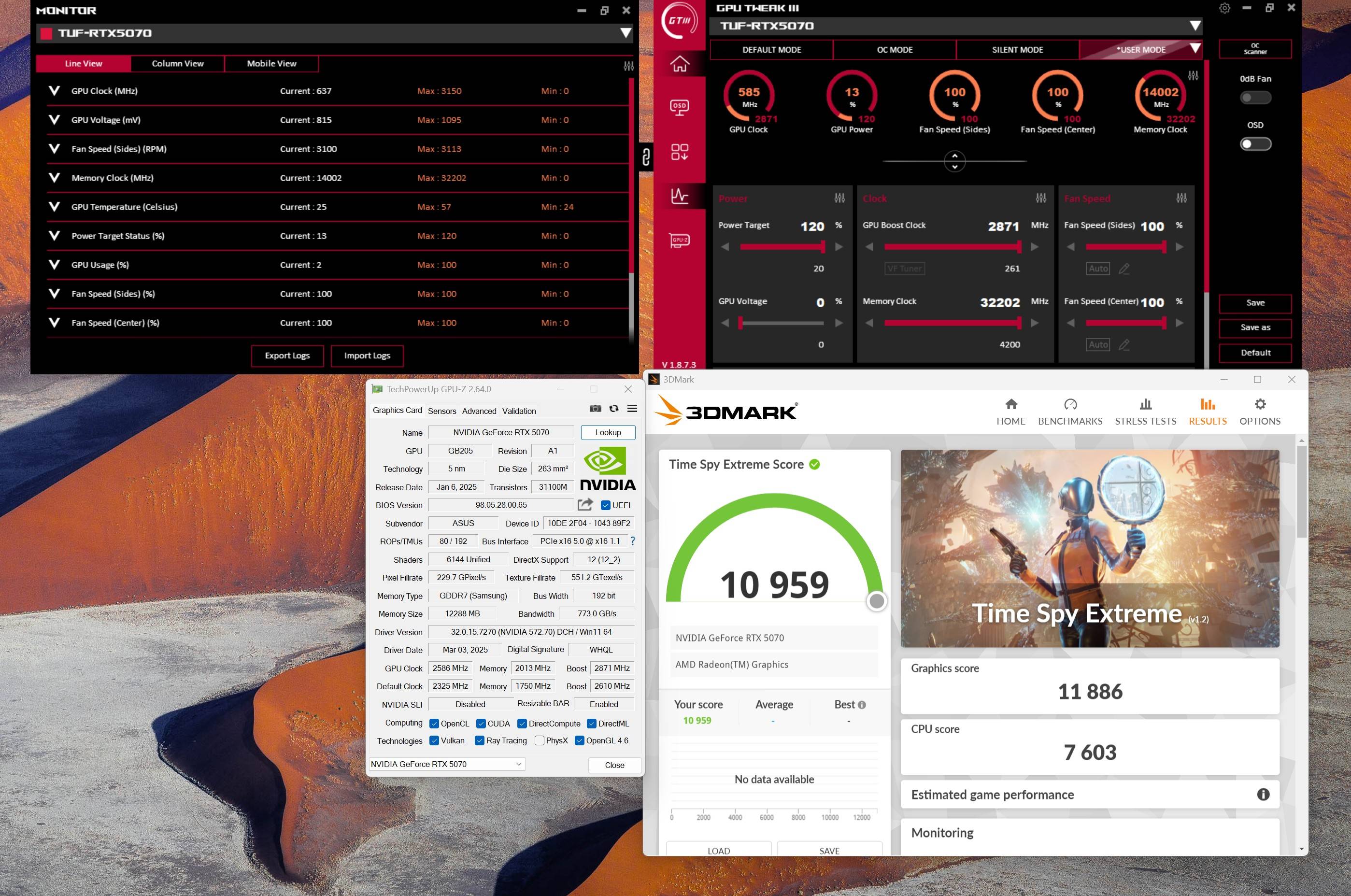This screenshot has height=896, width=1351.
Task: Edit Fan Speed (Center) curve pencil icon
Action: pos(1123,344)
